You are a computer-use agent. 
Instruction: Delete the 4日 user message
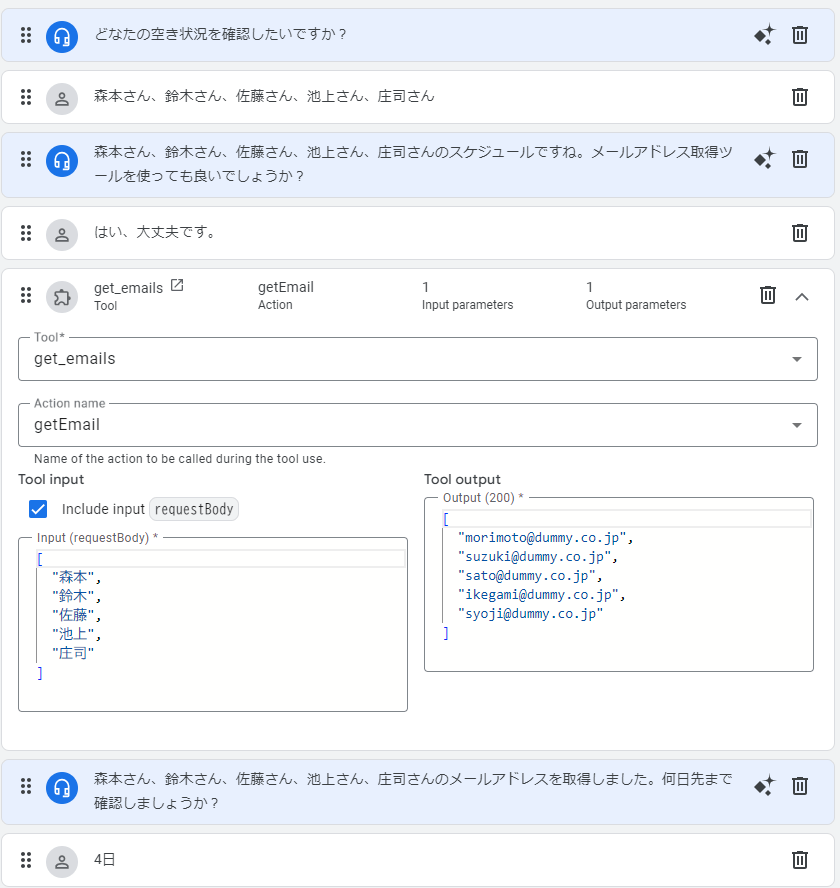pos(799,860)
